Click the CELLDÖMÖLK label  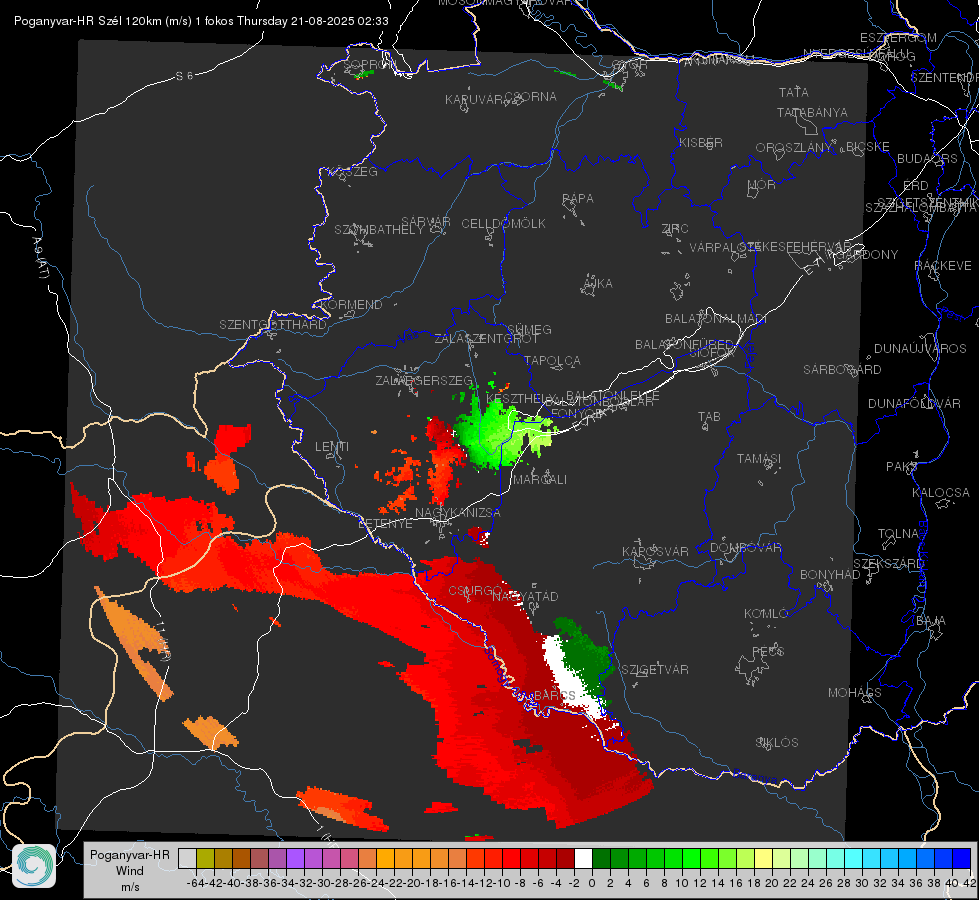[503, 224]
